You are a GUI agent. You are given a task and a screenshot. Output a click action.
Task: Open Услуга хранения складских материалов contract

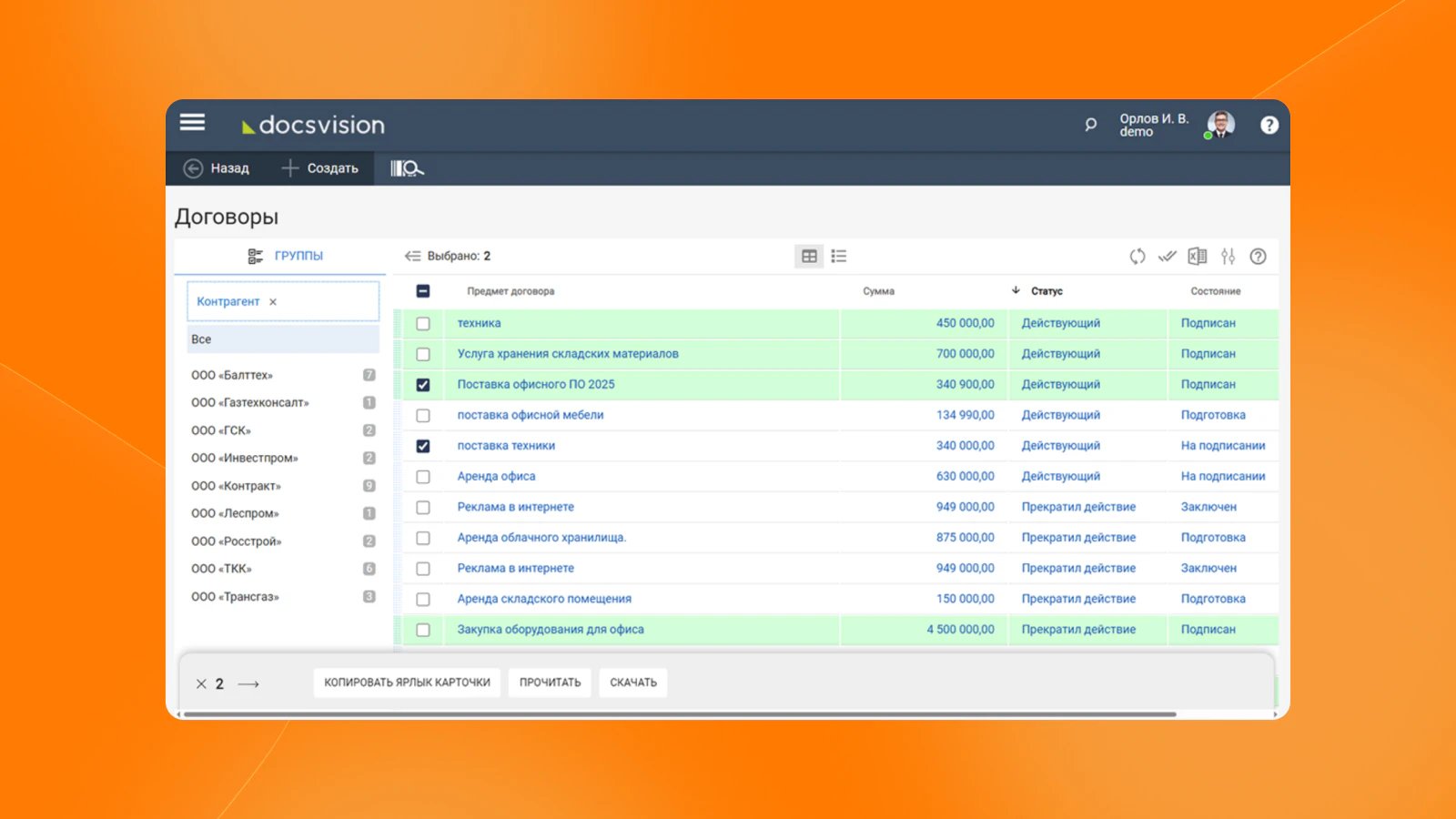(568, 354)
